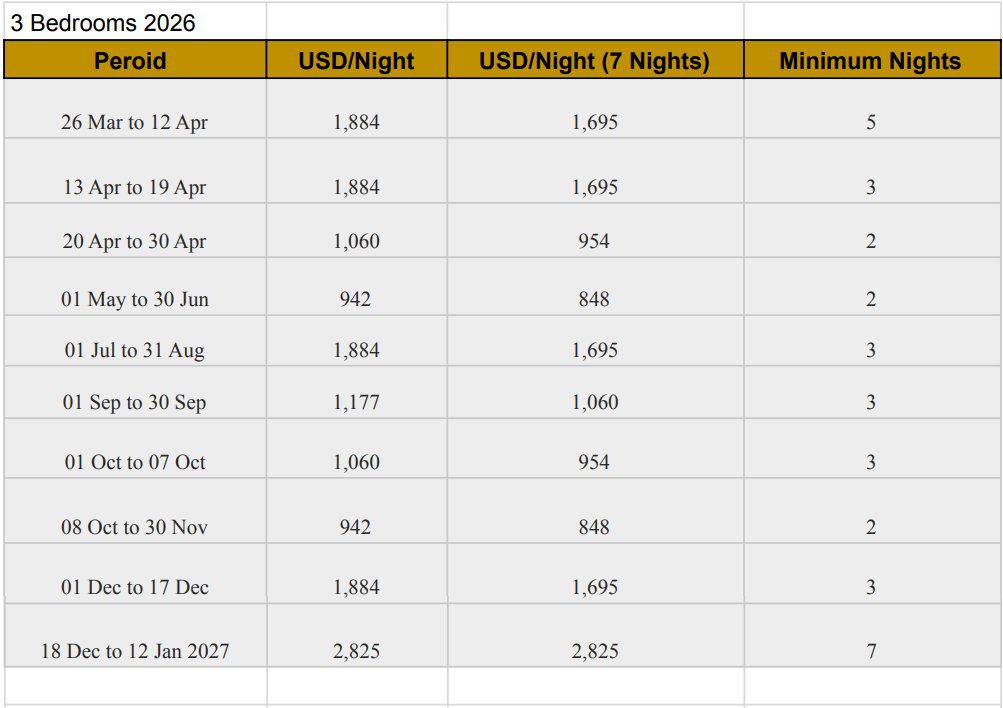1003x708 pixels.
Task: Click minimum nights value 7 in last row
Action: tap(871, 651)
